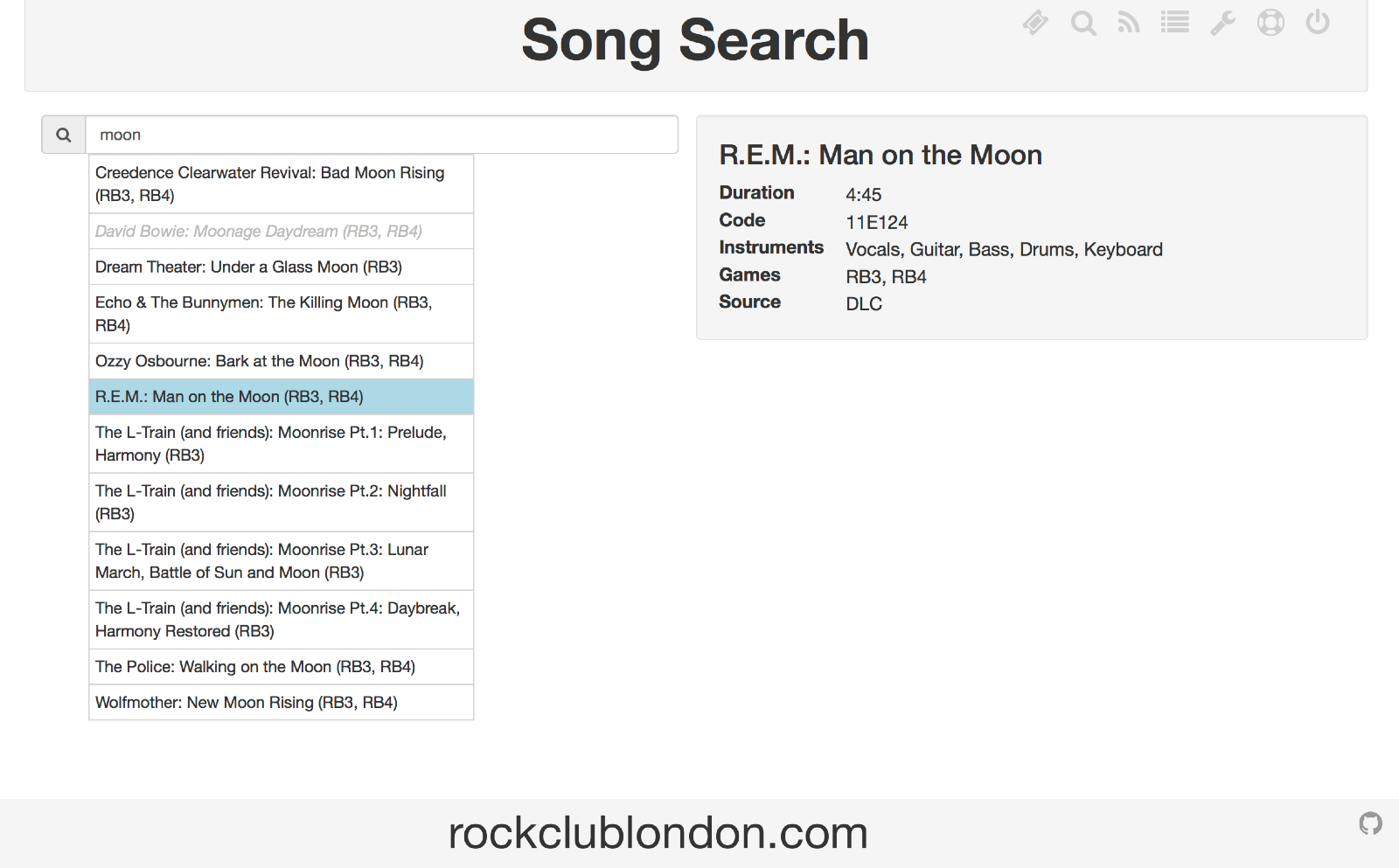Select The Police: Walking on the Moon
Viewport: 1399px width, 868px height.
[282, 667]
